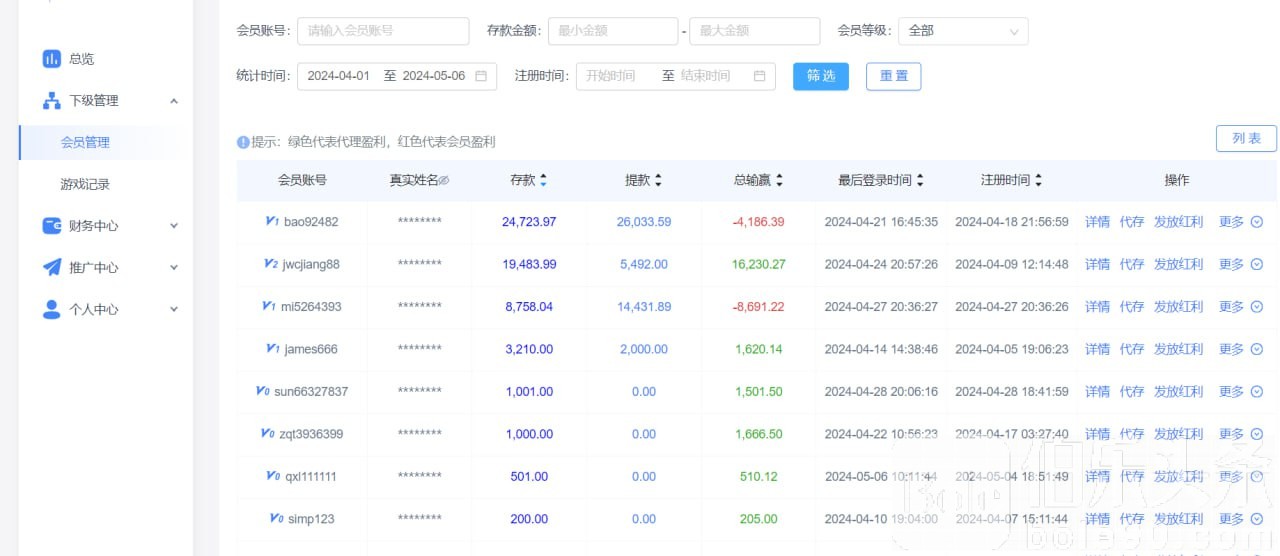This screenshot has width=1280, height=556.
Task: Click account name simp123
Action: (311, 519)
